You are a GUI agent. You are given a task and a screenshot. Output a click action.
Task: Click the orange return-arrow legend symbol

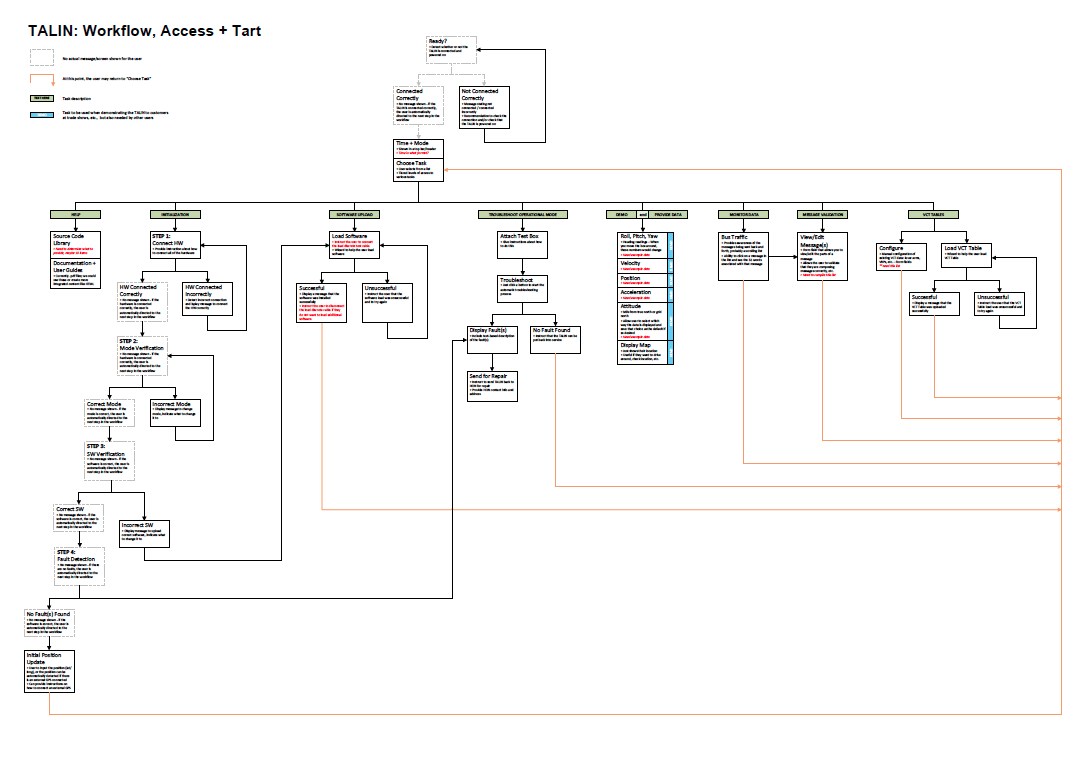tap(41, 78)
